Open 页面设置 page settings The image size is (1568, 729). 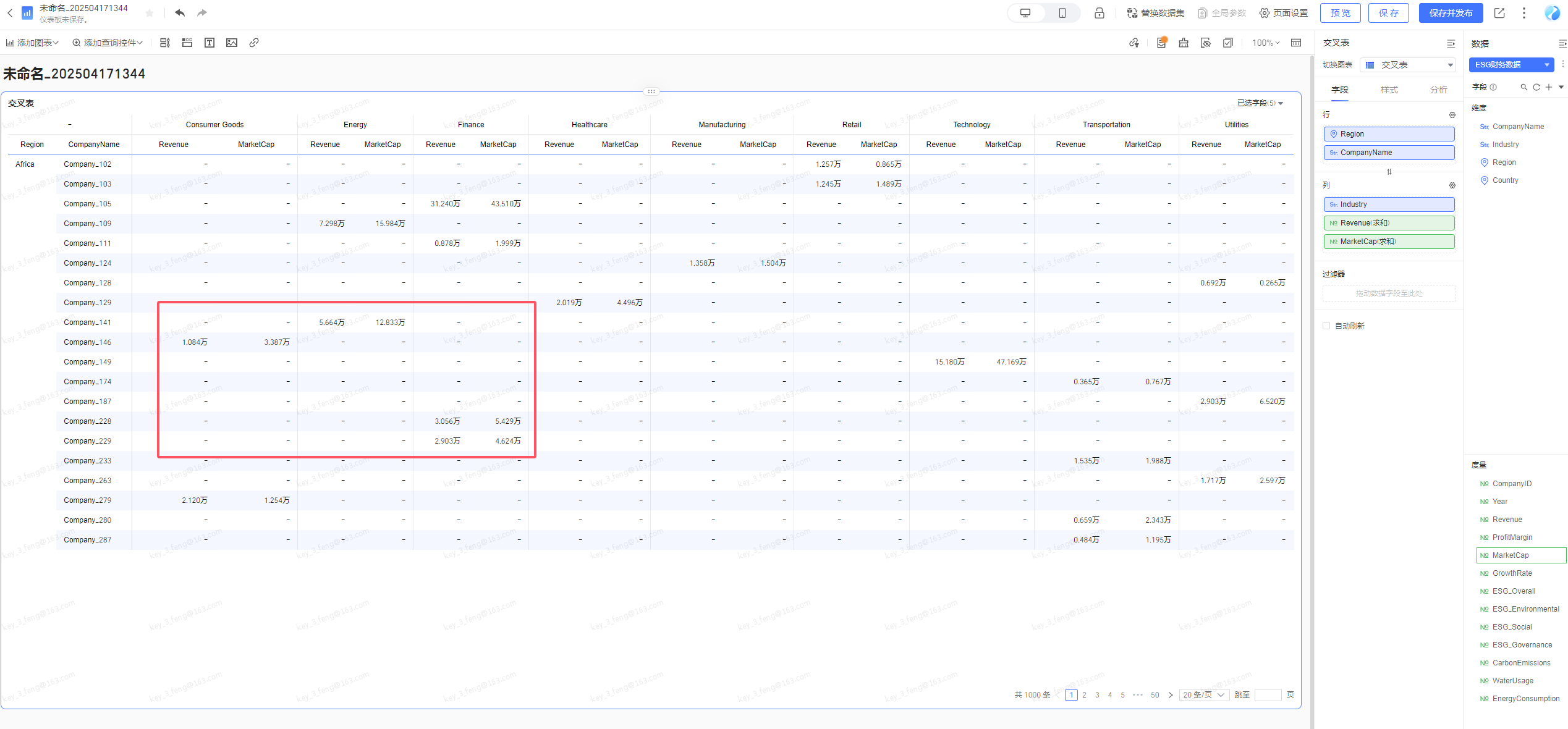pos(1284,13)
